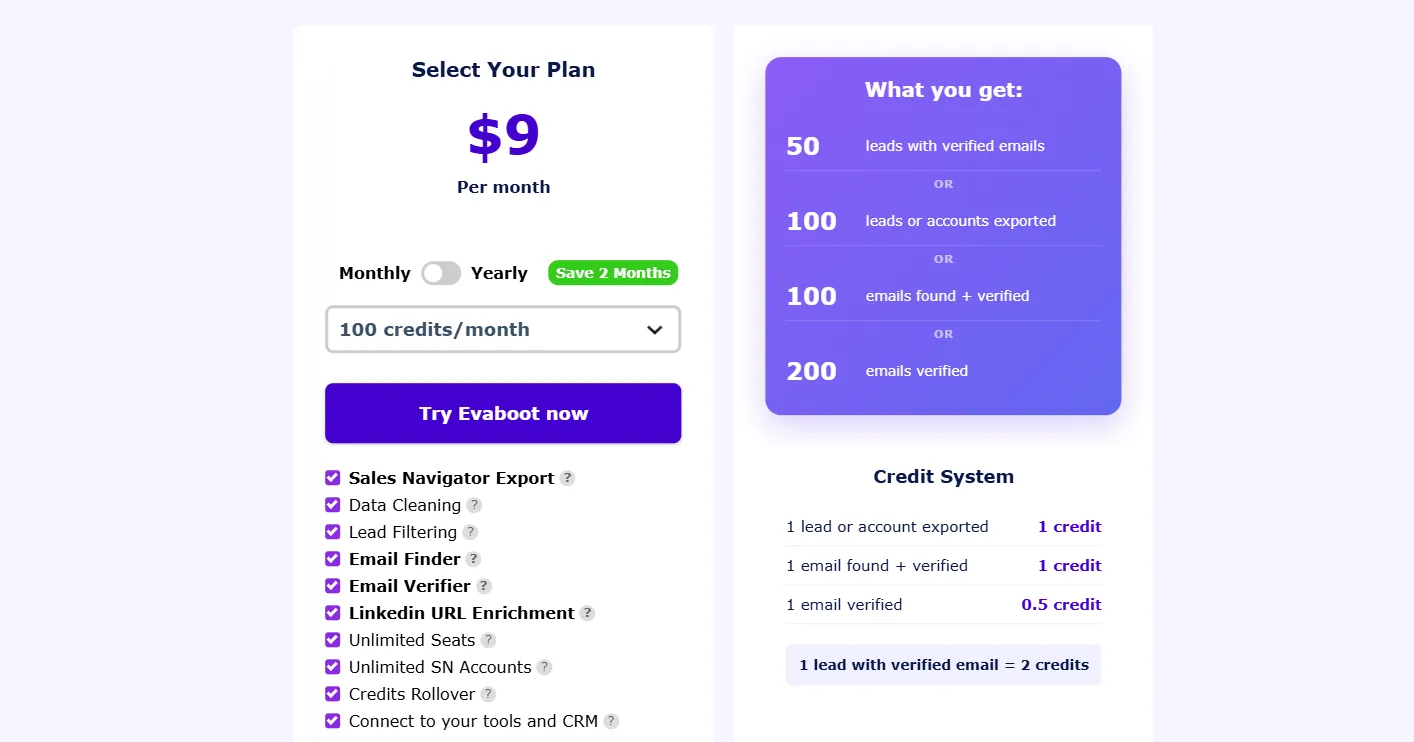Open help icon for Linkedin URL Enrichment
The width and height of the screenshot is (1414, 742).
click(x=587, y=613)
